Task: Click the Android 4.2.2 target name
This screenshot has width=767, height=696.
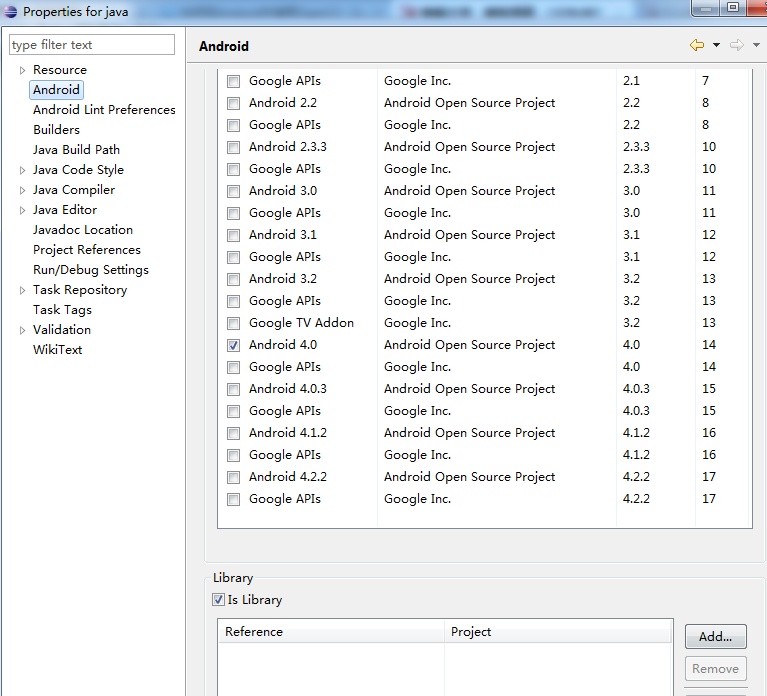Action: coord(288,477)
